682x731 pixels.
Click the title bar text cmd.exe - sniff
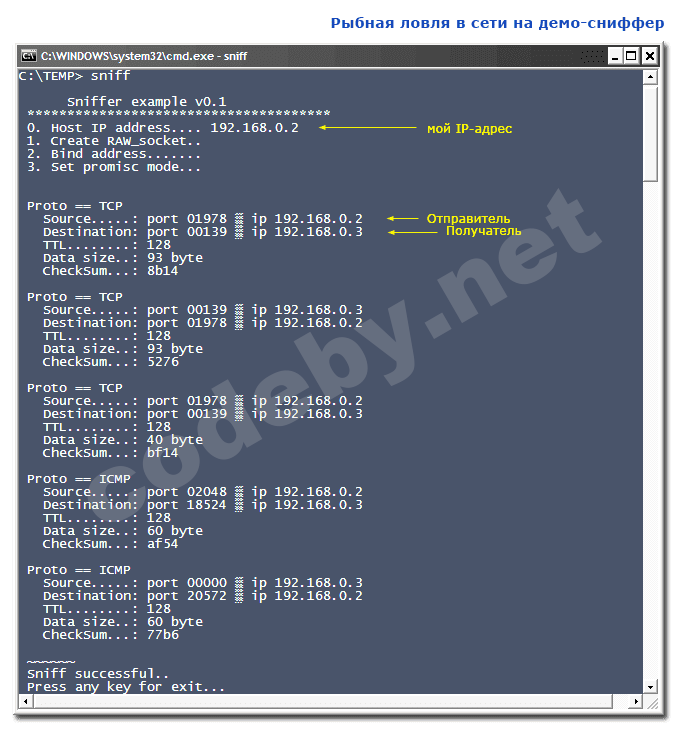(145, 56)
